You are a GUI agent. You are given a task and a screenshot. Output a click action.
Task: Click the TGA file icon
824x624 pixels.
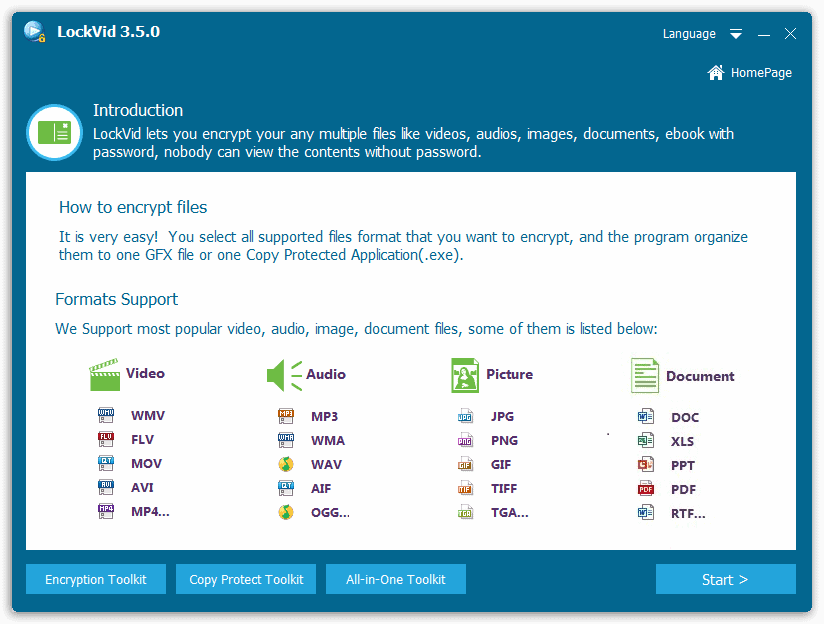click(x=465, y=512)
